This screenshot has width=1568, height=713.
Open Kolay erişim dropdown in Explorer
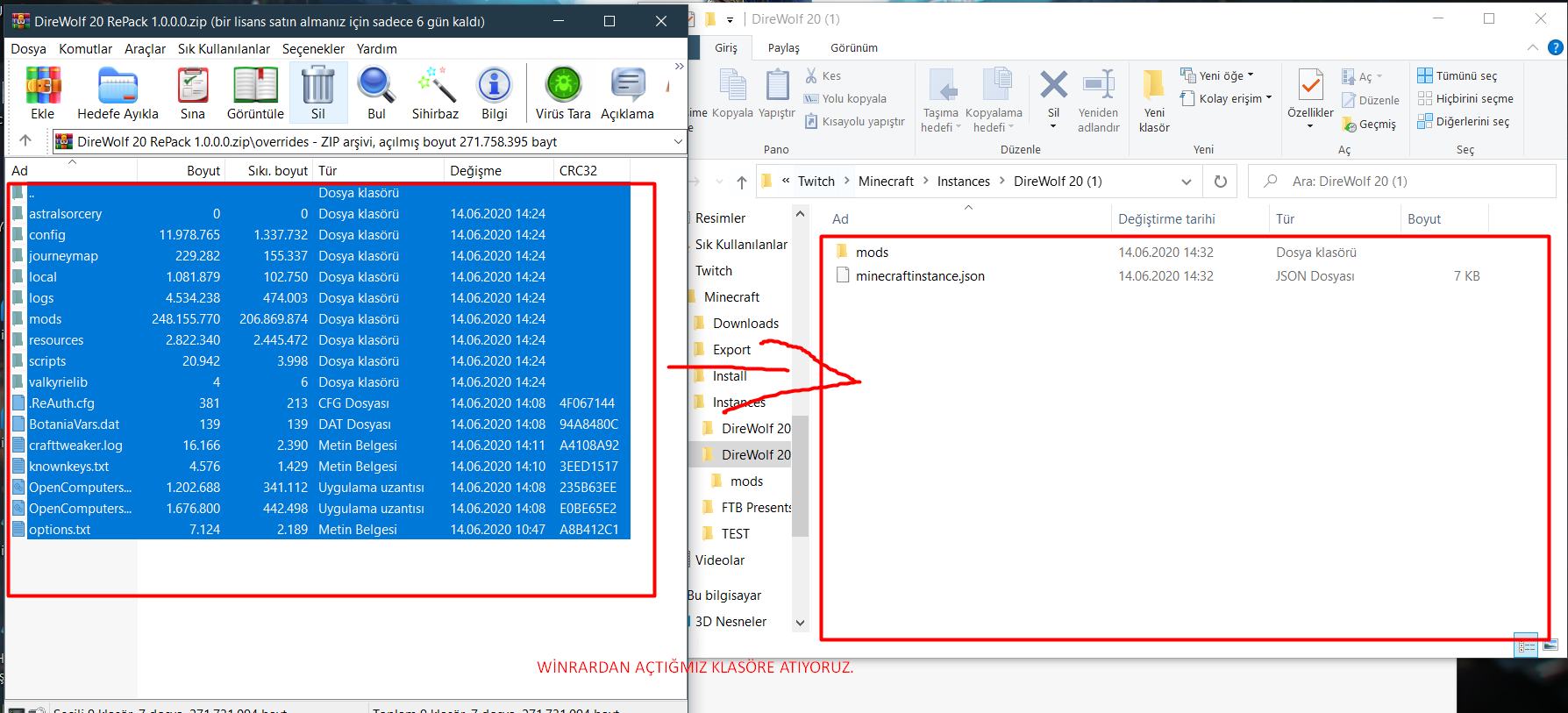click(x=1226, y=99)
